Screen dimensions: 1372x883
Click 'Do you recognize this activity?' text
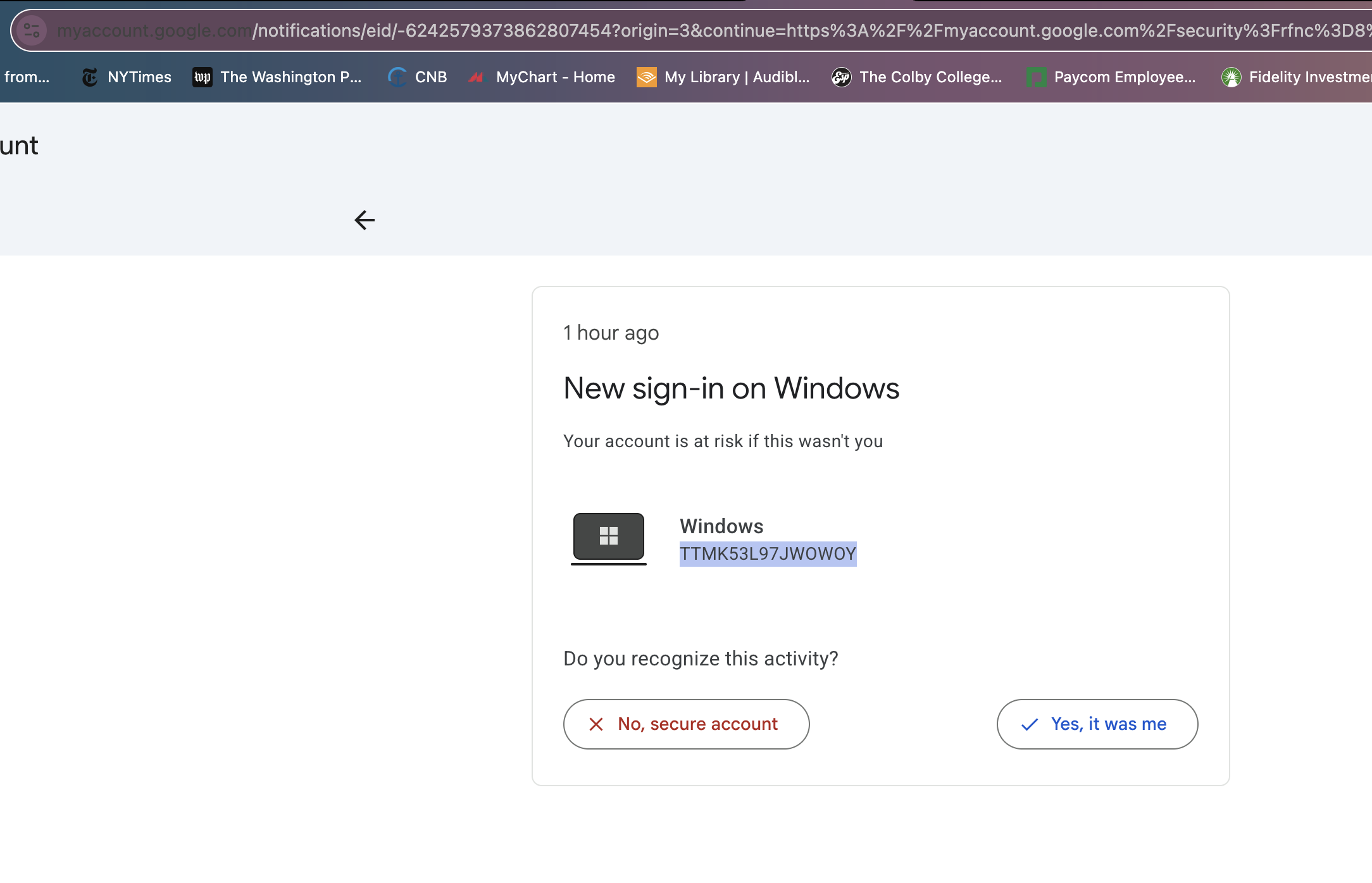click(x=701, y=658)
